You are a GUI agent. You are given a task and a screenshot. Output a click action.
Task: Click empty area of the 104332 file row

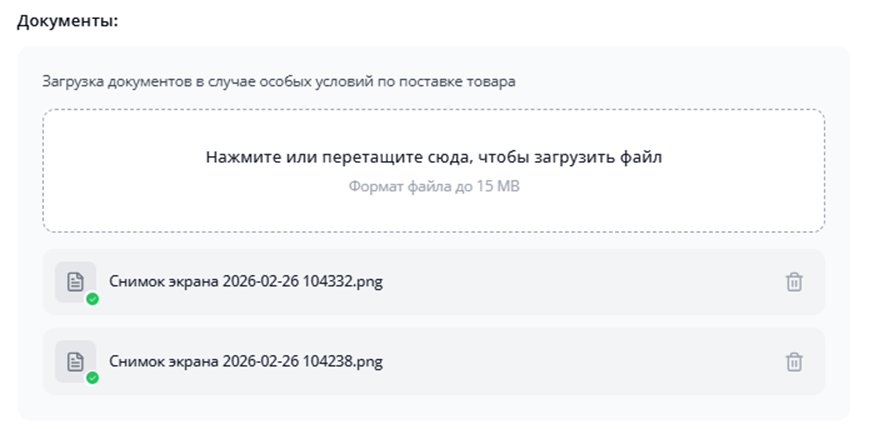(x=580, y=282)
